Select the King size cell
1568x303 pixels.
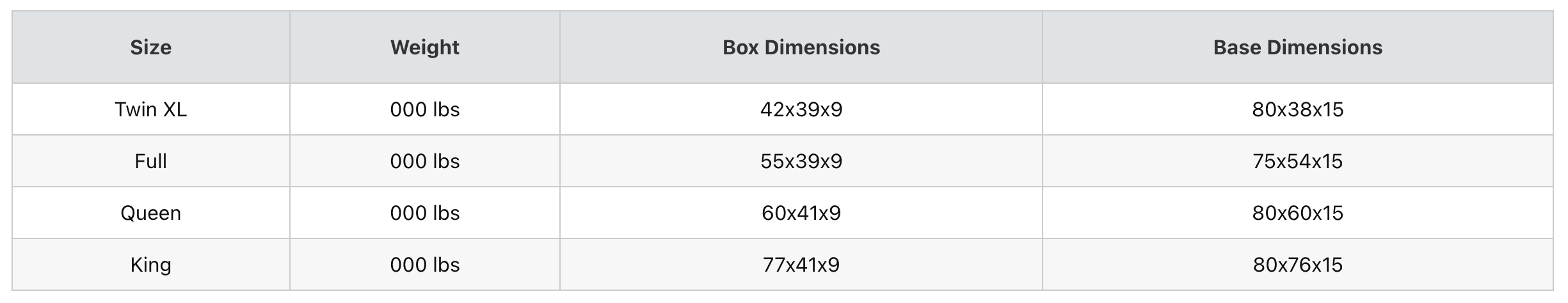pos(151,265)
